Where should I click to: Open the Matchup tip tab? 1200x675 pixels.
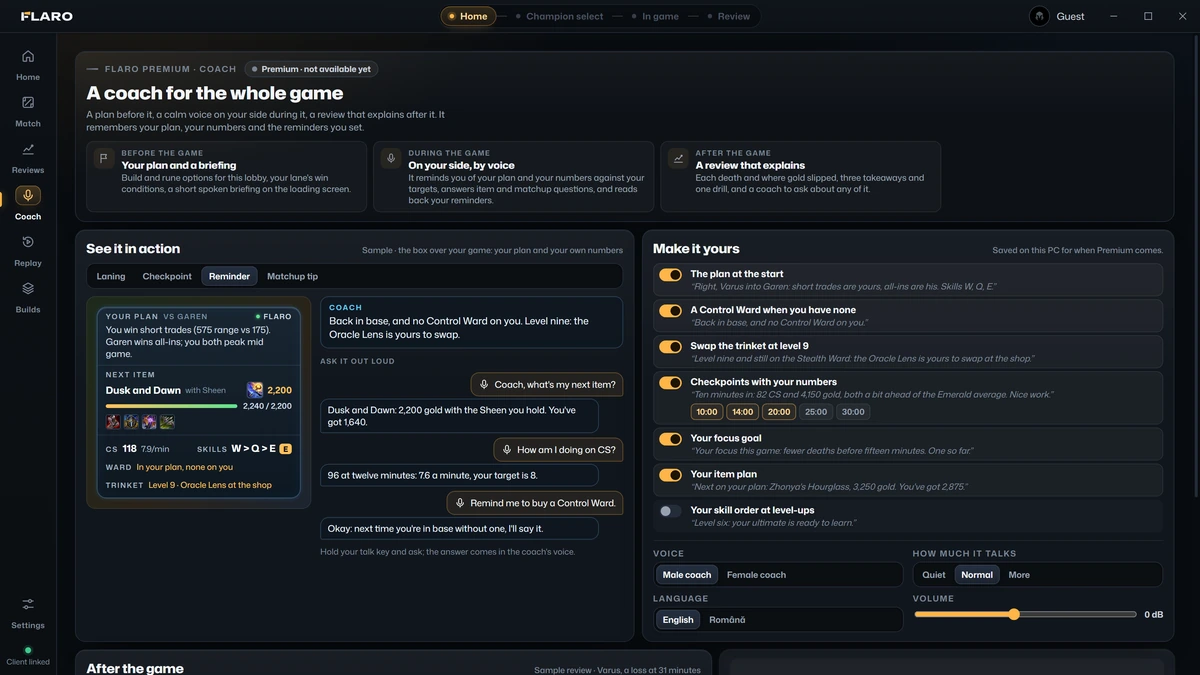click(292, 276)
